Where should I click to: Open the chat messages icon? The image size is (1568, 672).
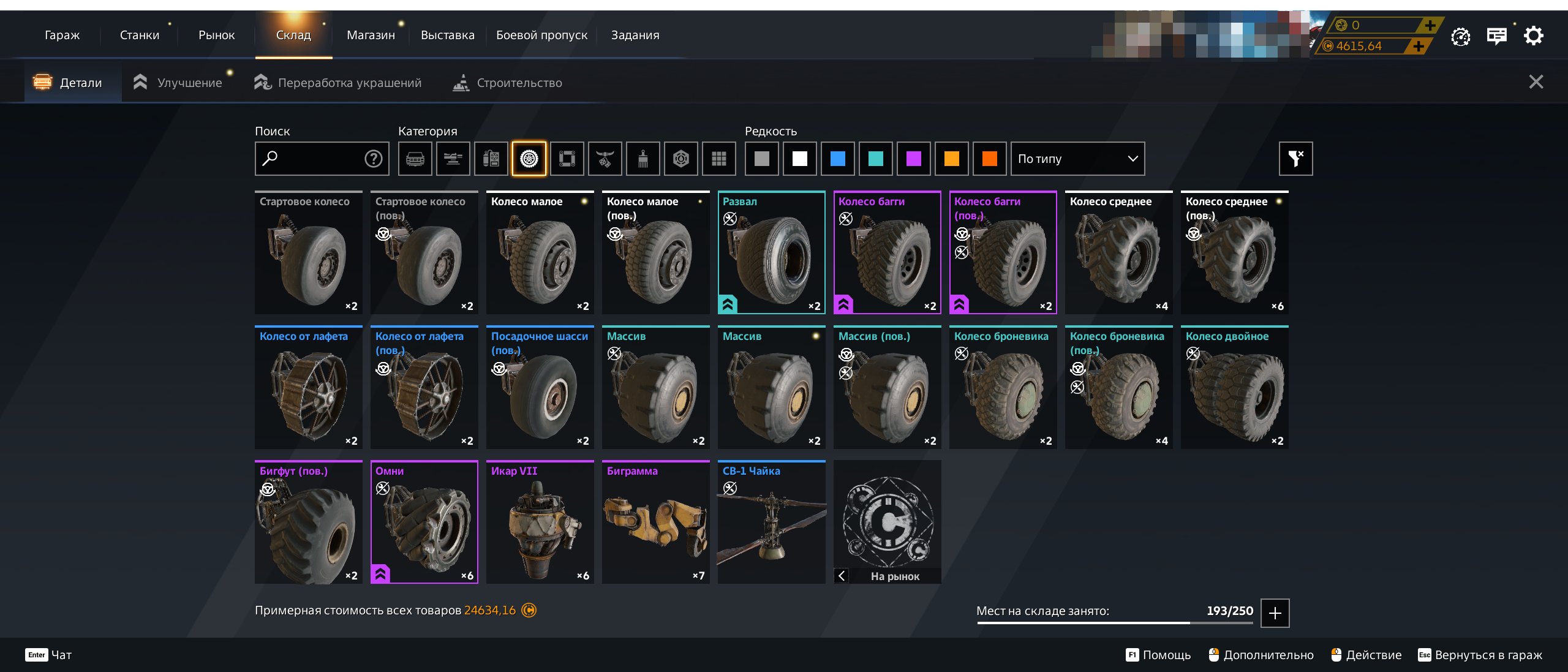click(1496, 36)
